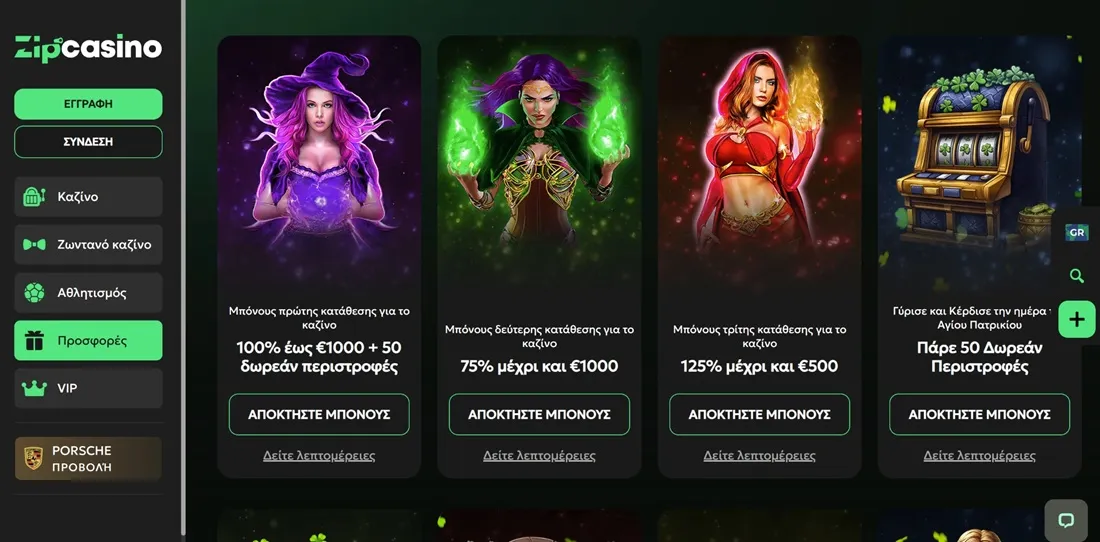Click the ΣΥΝΔΕΣΗ login button
The image size is (1100, 542).
[x=88, y=142]
